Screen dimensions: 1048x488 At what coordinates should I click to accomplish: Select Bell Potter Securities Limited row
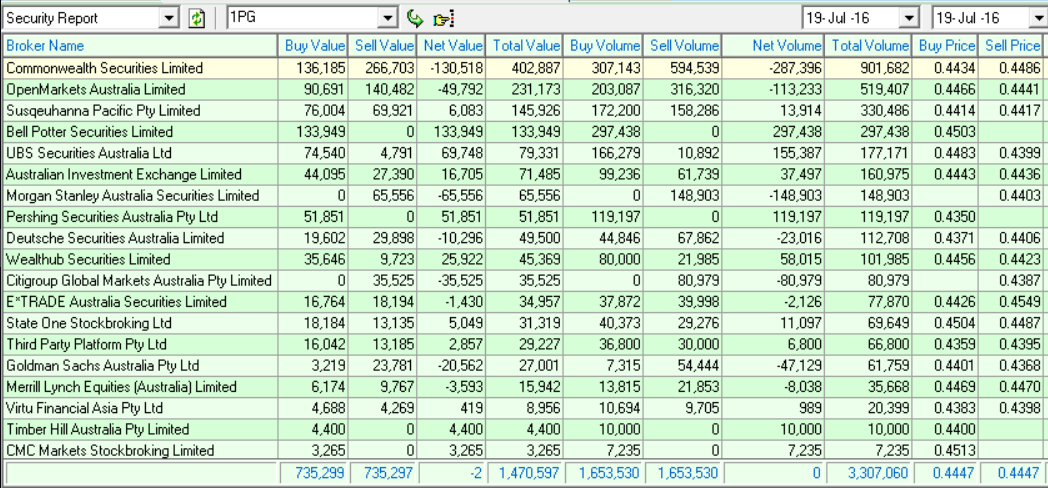pyautogui.click(x=524, y=132)
